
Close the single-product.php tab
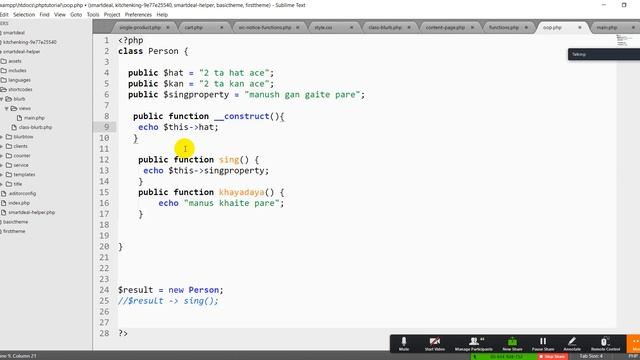pyautogui.click(x=168, y=27)
